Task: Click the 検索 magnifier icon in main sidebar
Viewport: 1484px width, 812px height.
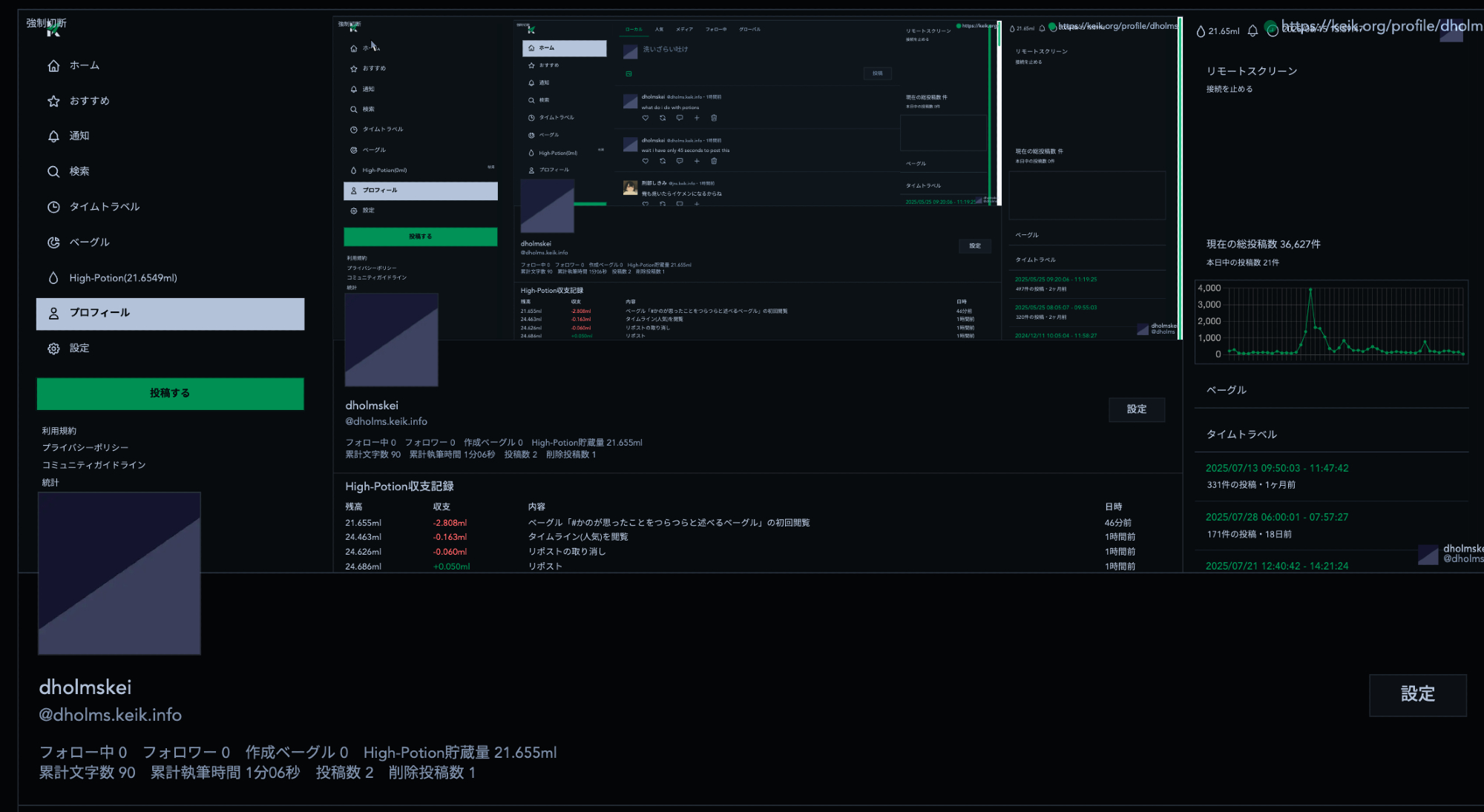Action: (53, 172)
